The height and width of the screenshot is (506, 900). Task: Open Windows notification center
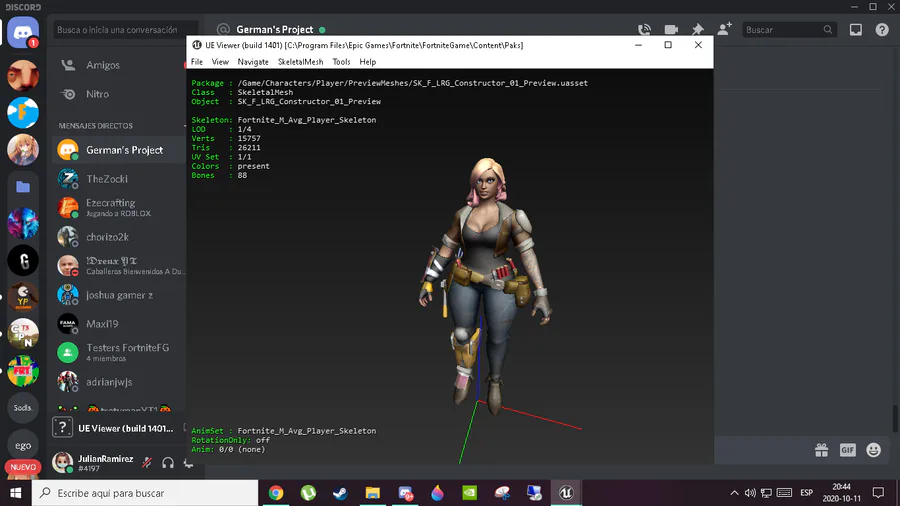click(x=878, y=493)
